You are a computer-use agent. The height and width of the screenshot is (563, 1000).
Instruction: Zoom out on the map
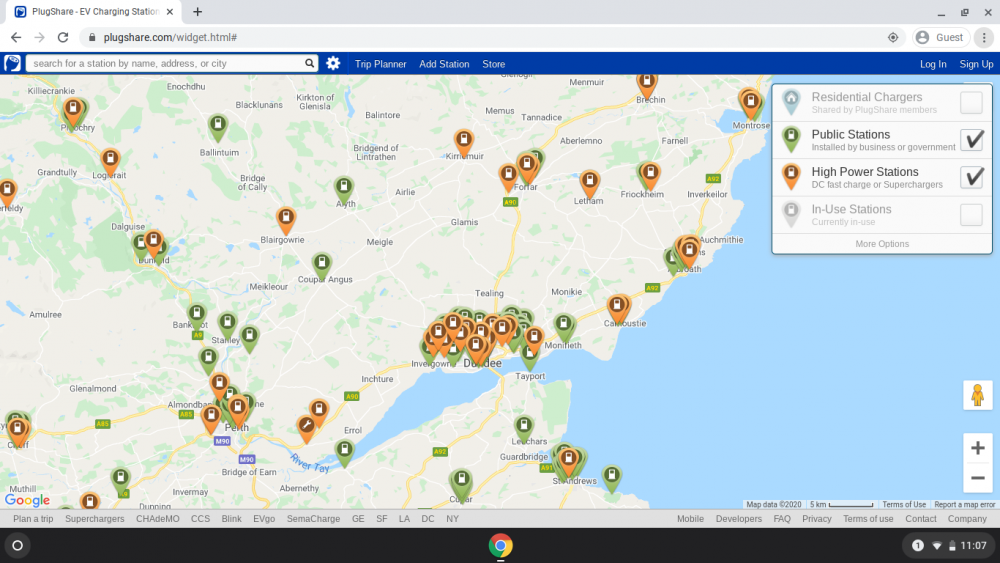pos(977,478)
